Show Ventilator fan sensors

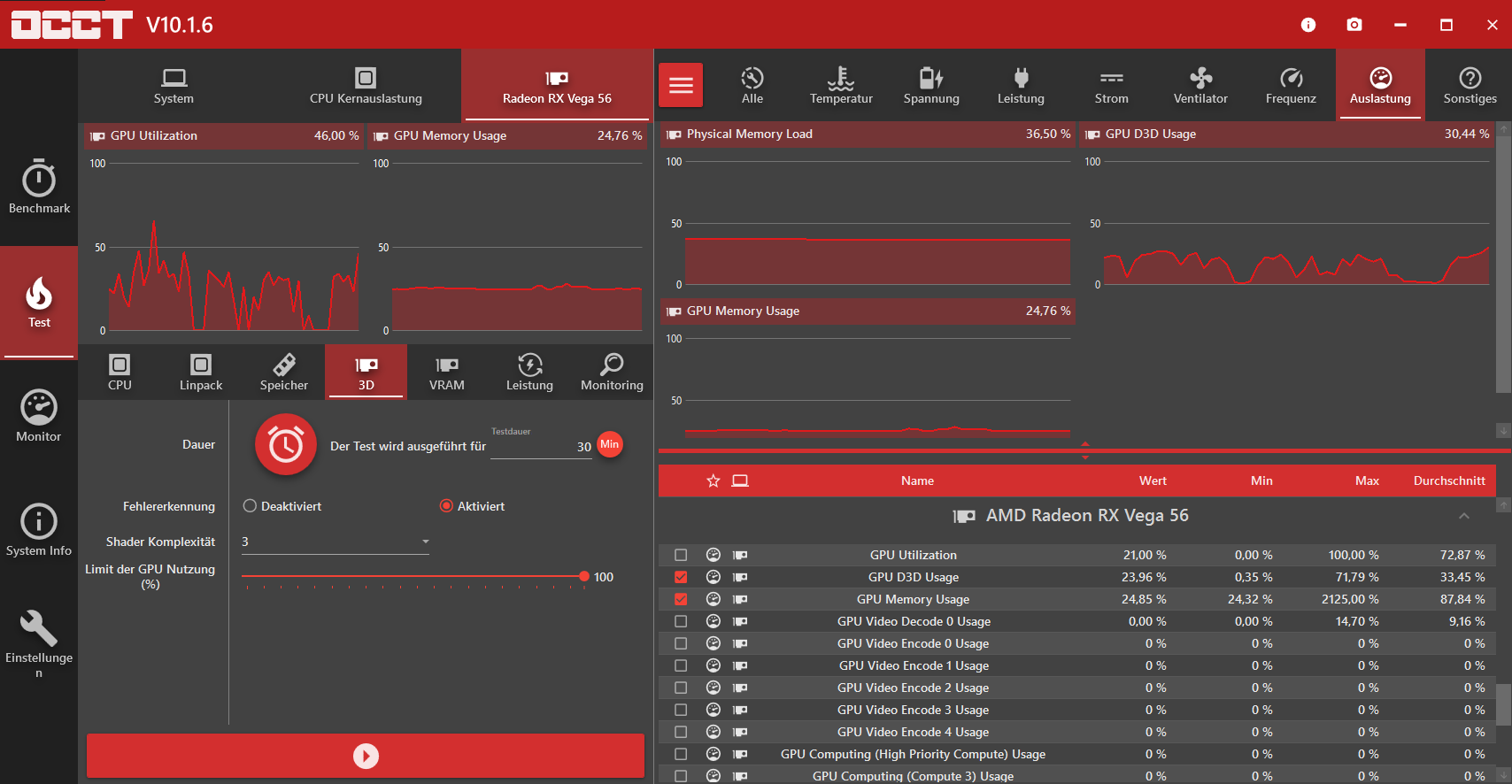coord(1200,85)
